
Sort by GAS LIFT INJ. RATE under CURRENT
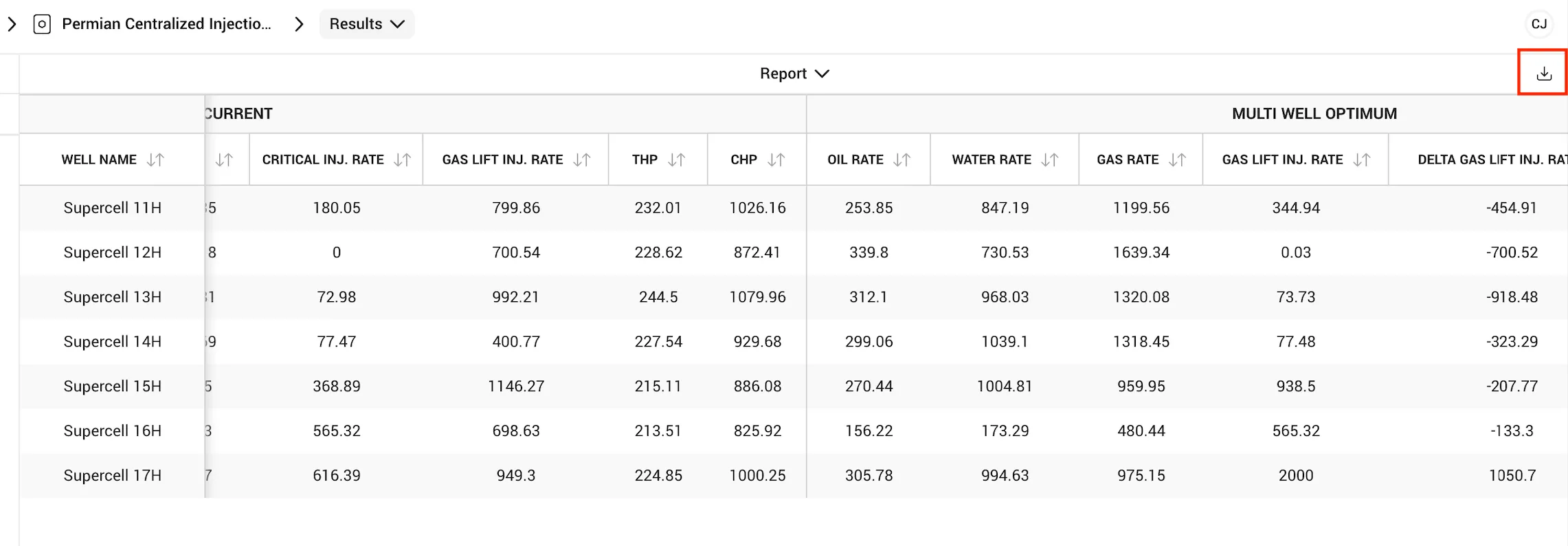tap(582, 160)
